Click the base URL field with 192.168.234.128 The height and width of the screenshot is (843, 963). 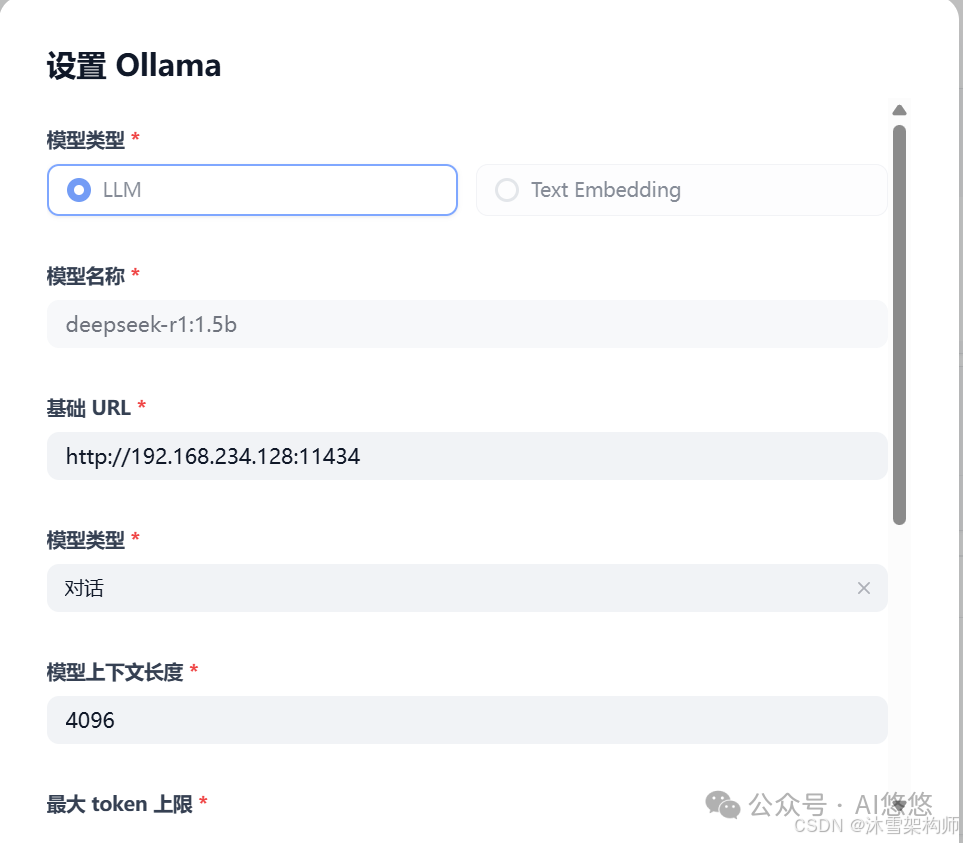(x=467, y=456)
